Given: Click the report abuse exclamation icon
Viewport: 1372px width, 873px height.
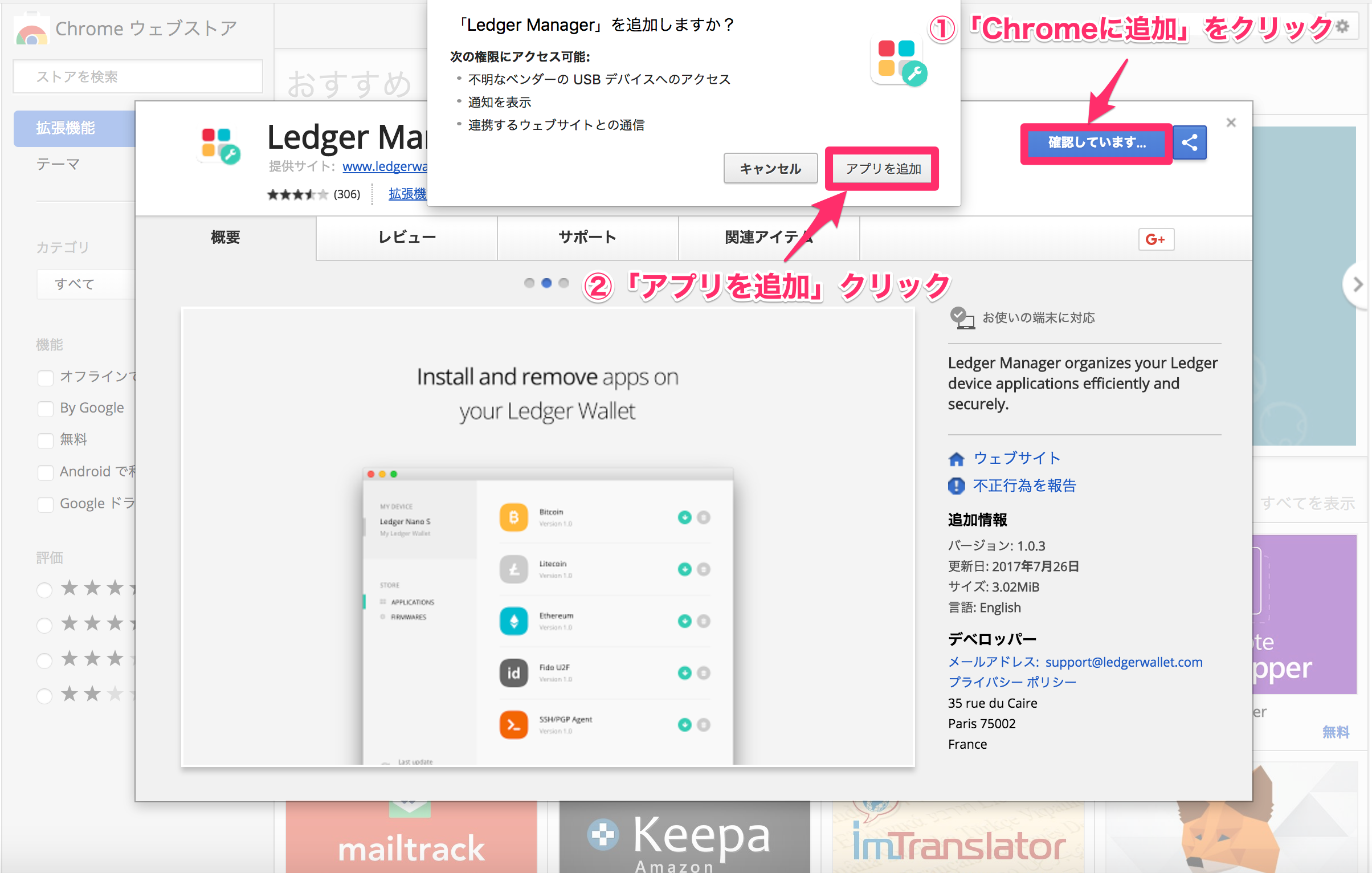Looking at the screenshot, I should click(x=956, y=486).
